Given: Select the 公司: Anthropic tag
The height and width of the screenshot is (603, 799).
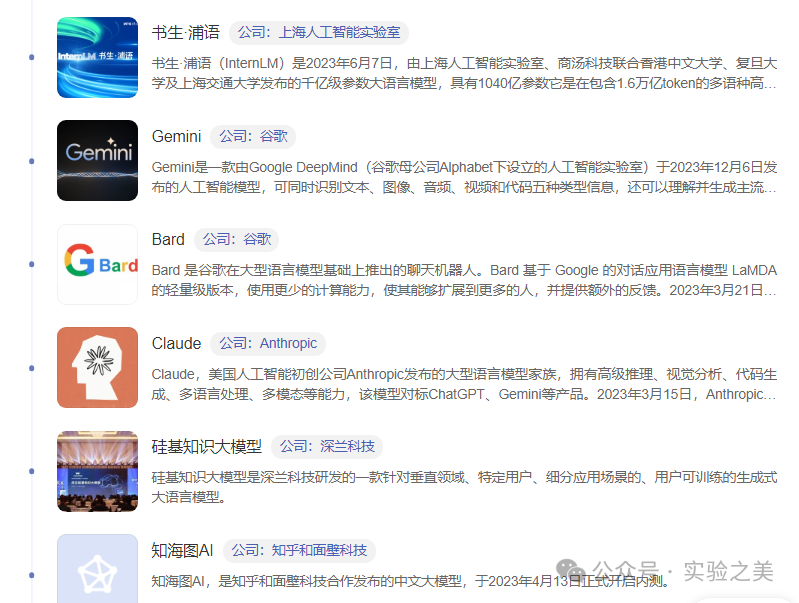Looking at the screenshot, I should 268,344.
